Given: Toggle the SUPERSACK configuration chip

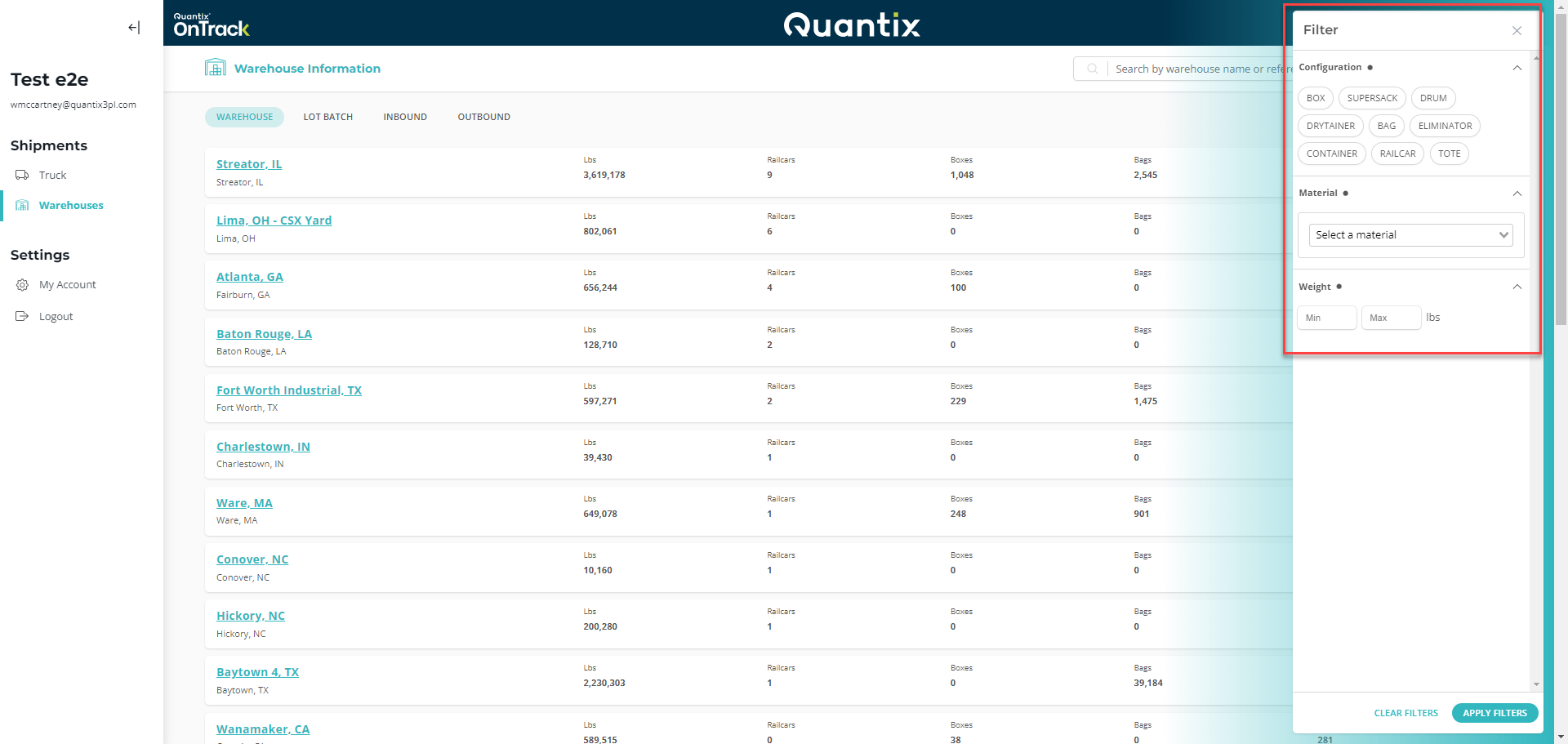Looking at the screenshot, I should [1372, 98].
